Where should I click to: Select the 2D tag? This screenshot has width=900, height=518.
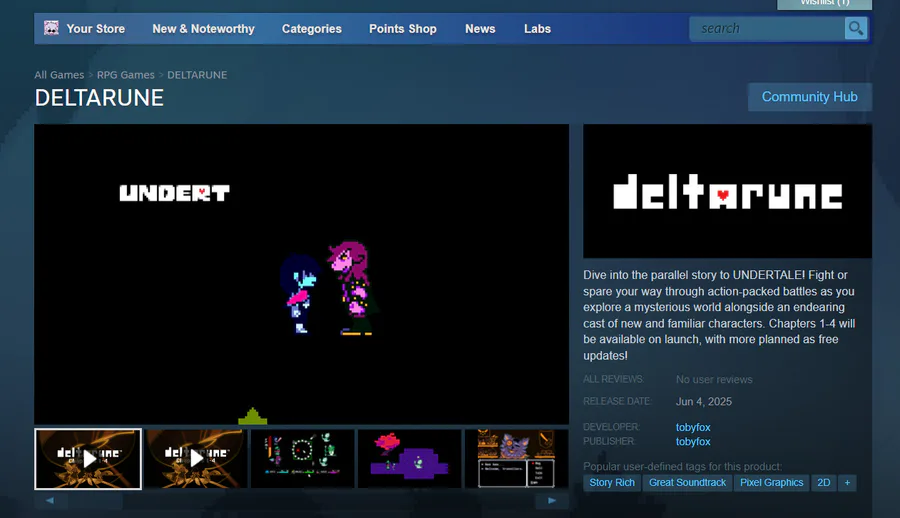pos(824,482)
